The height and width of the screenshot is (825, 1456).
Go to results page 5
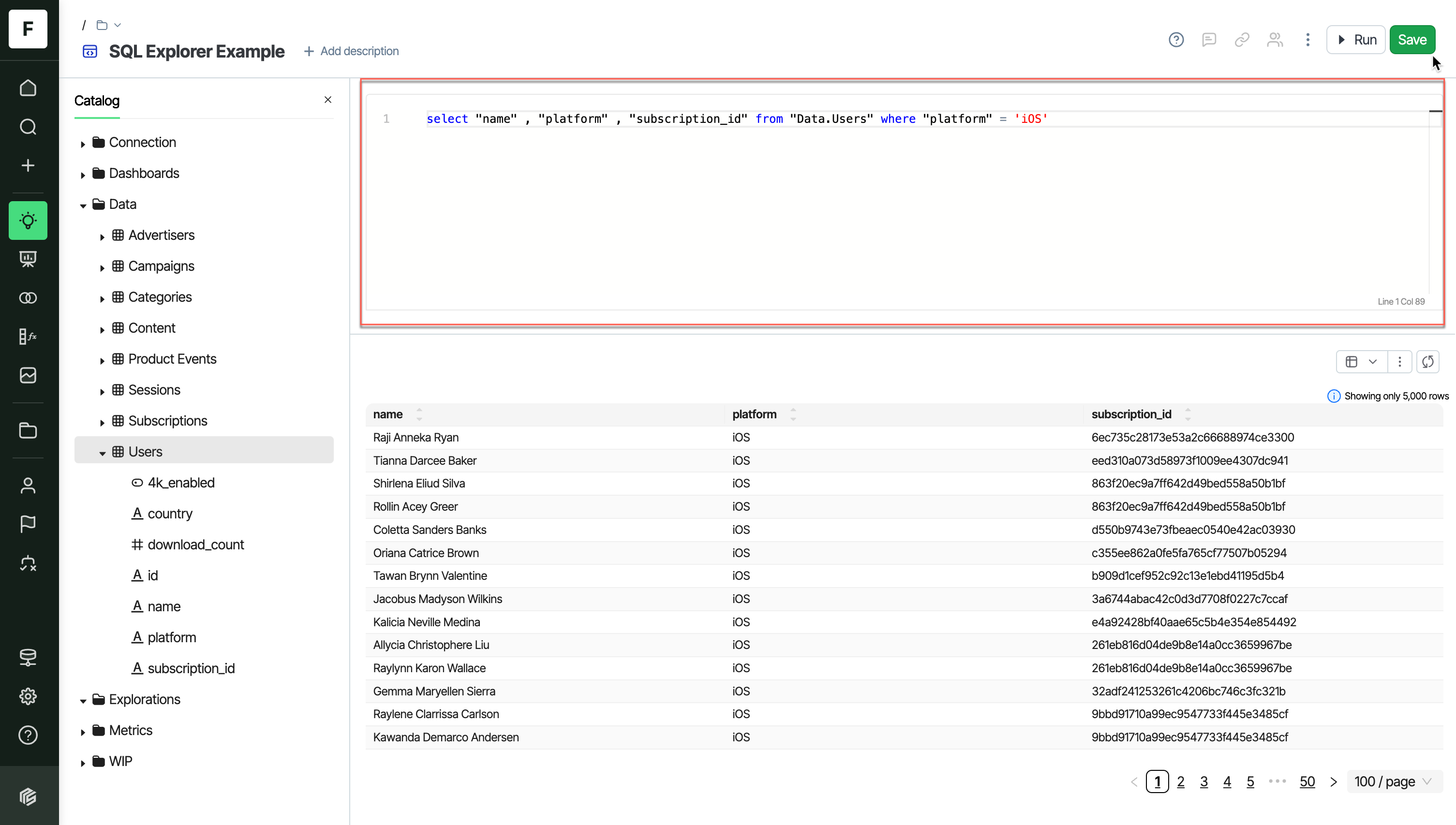pyautogui.click(x=1250, y=782)
